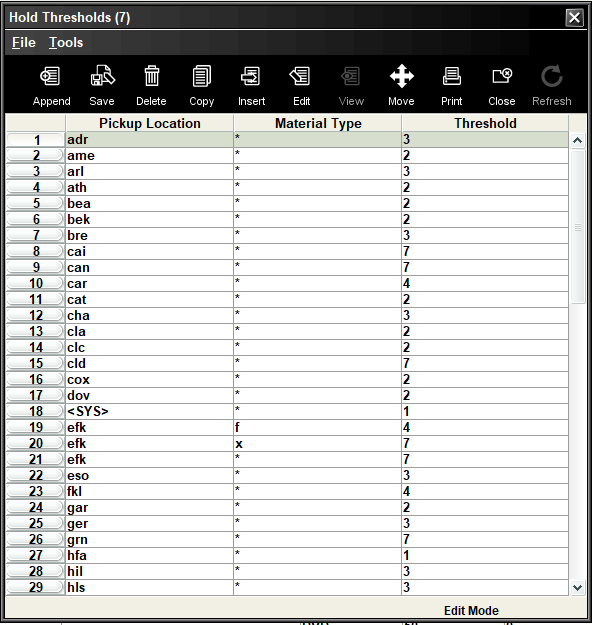Open the Tools menu

click(x=66, y=43)
